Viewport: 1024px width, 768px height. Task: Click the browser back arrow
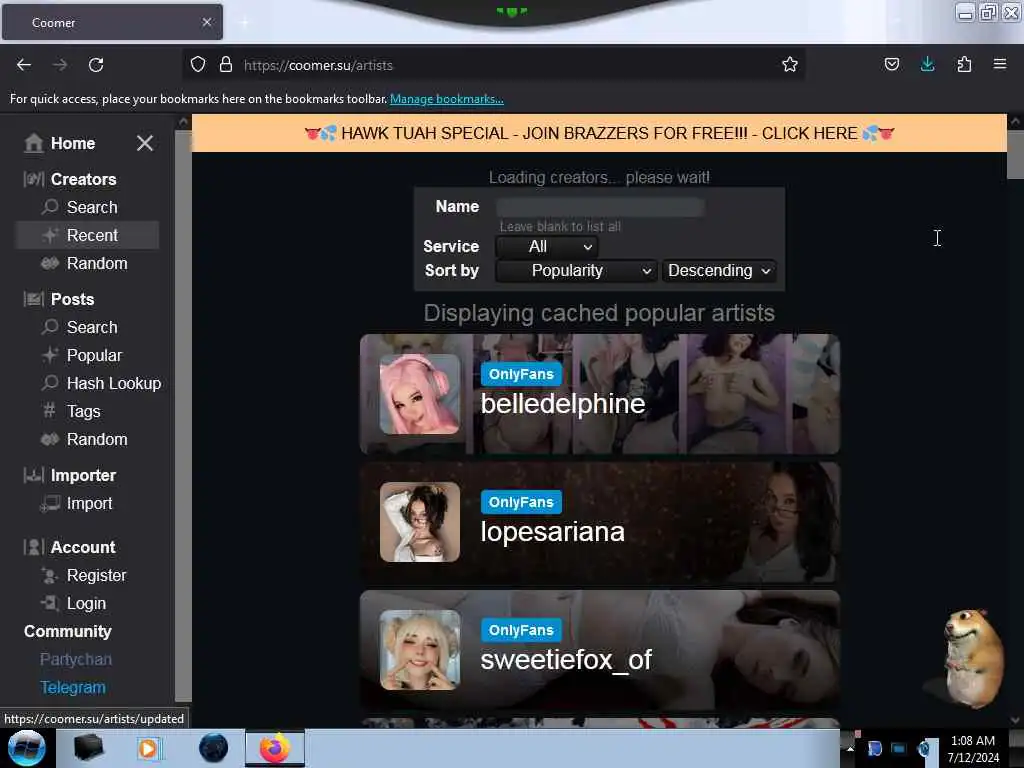click(x=24, y=65)
